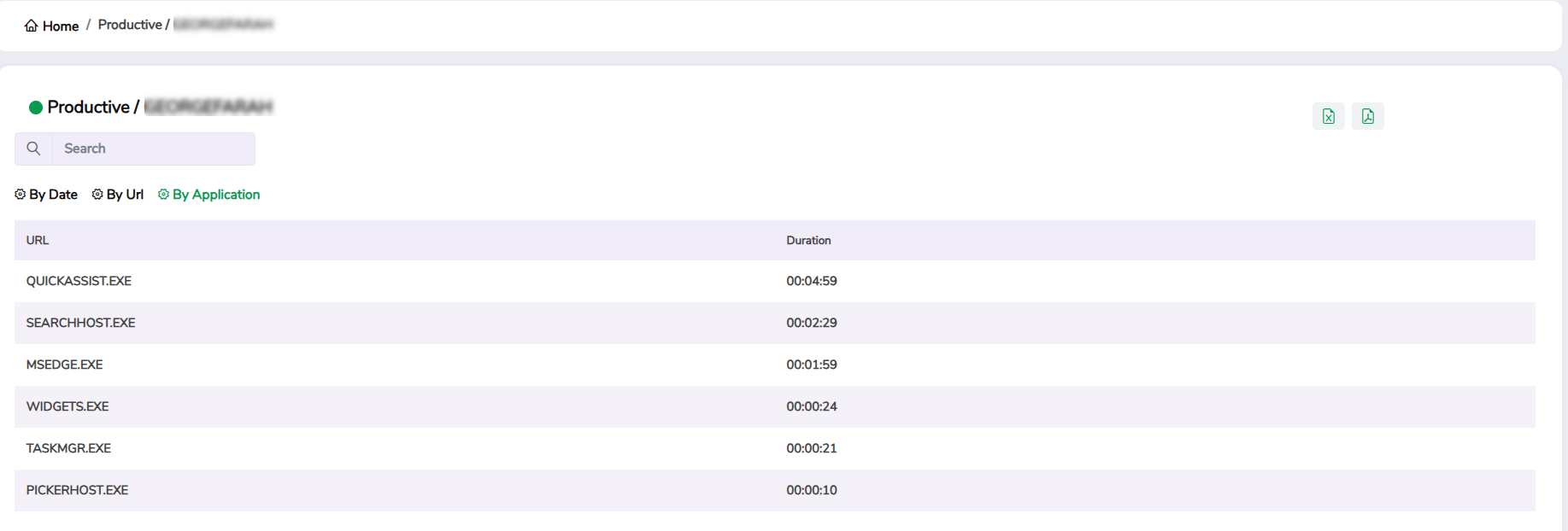Open the MSEDGE.EXE application row
Viewport: 1568px width, 531px height.
64,365
